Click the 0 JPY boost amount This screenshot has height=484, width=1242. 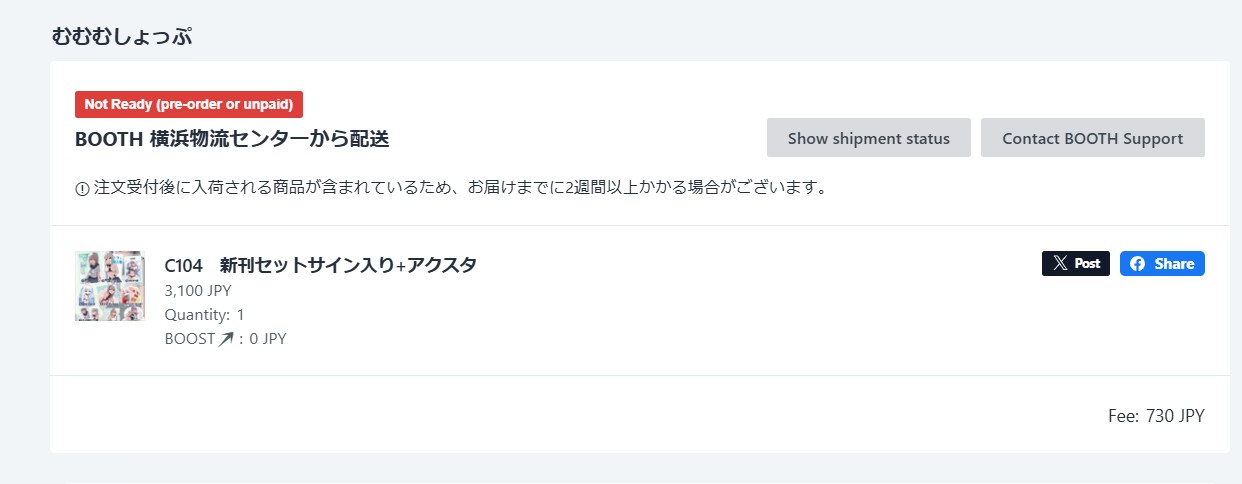pos(268,339)
